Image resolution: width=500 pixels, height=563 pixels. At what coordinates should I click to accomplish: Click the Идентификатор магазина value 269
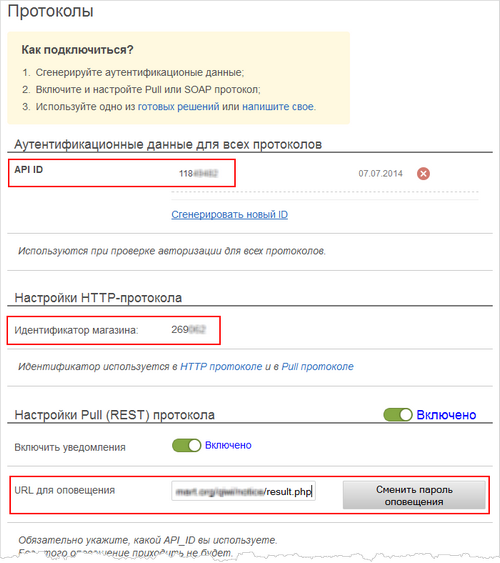click(188, 330)
